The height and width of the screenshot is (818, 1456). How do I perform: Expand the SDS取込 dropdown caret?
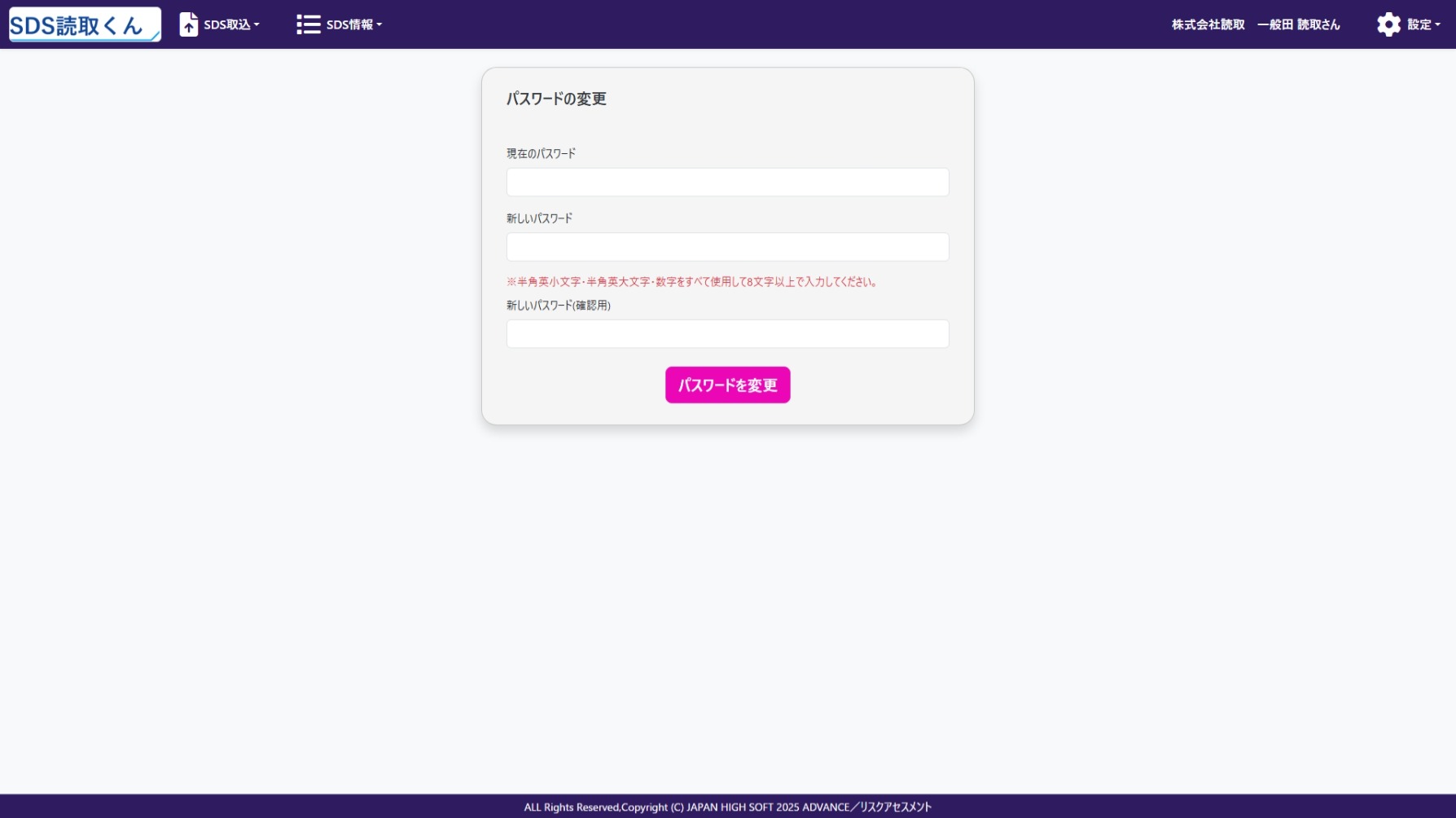pyautogui.click(x=257, y=24)
